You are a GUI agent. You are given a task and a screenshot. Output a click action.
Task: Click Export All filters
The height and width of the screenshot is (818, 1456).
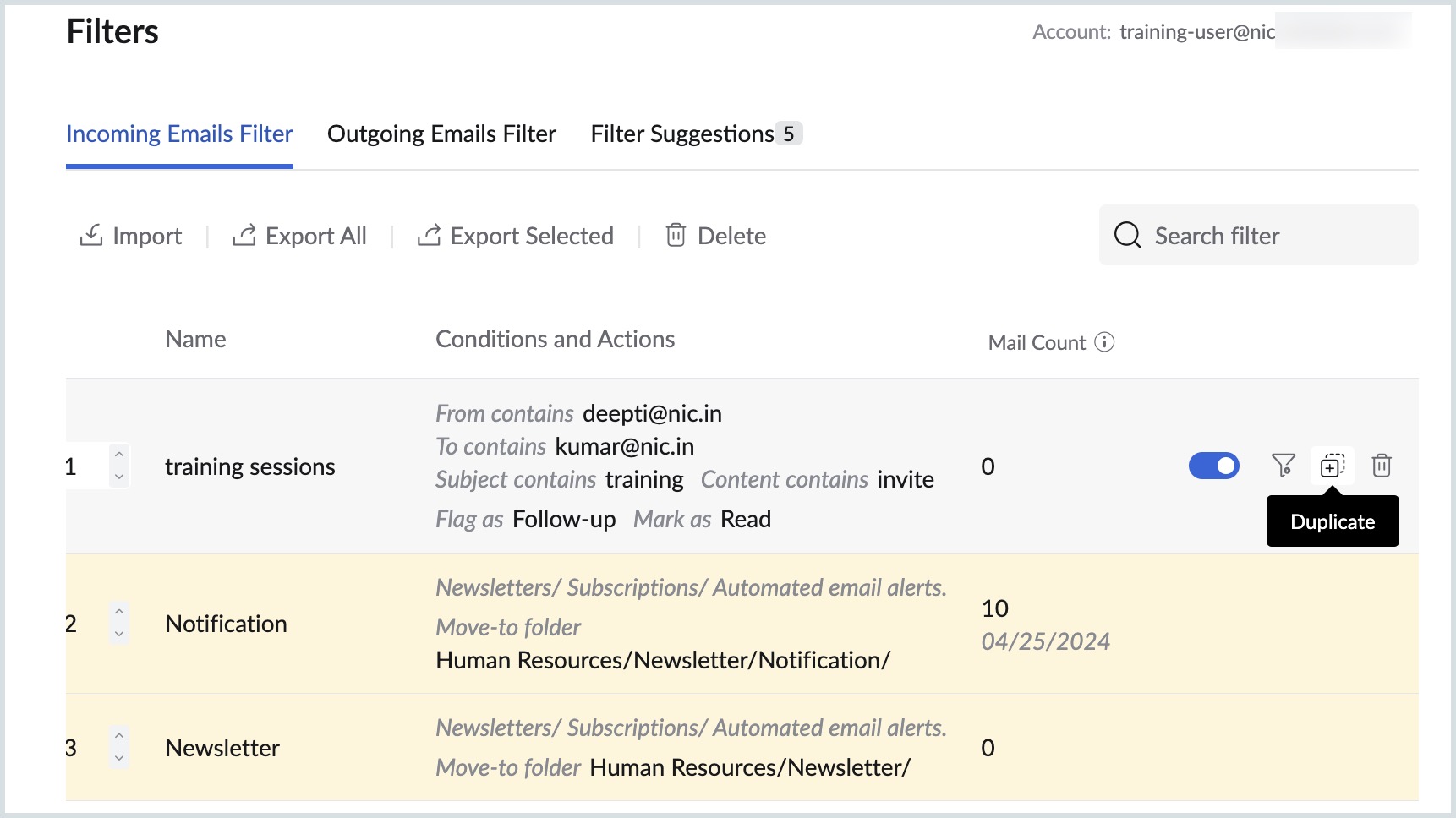299,236
